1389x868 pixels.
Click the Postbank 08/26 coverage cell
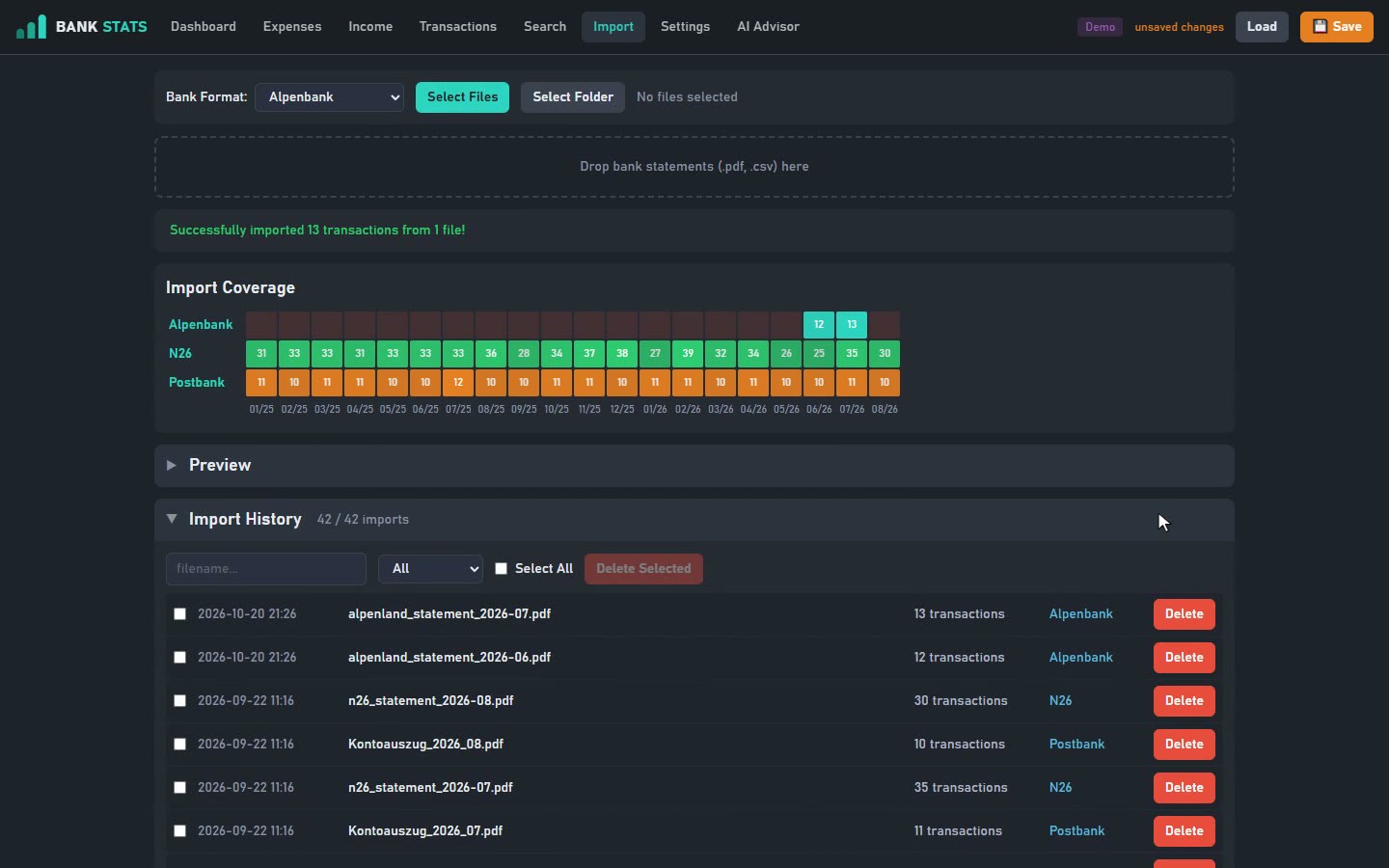point(885,383)
